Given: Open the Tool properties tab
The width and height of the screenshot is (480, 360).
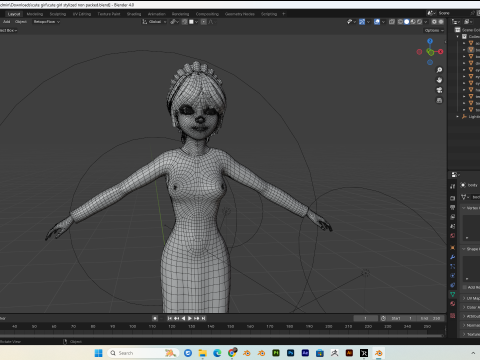Looking at the screenshot, I should [x=452, y=187].
